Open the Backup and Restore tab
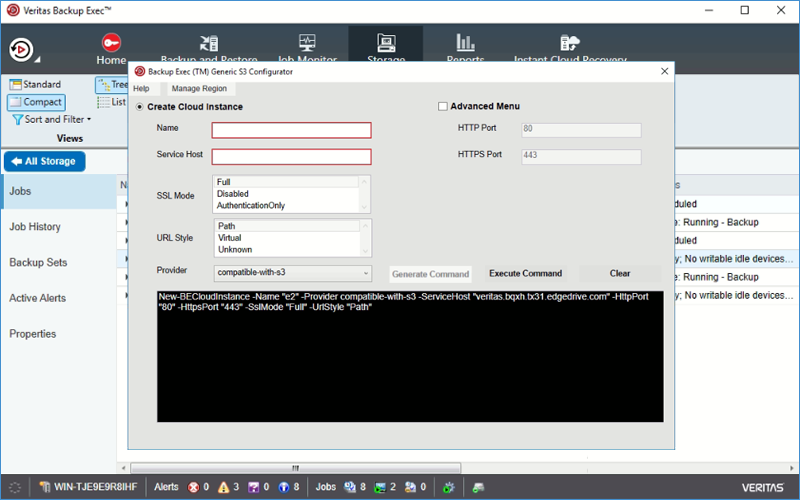 (209, 49)
